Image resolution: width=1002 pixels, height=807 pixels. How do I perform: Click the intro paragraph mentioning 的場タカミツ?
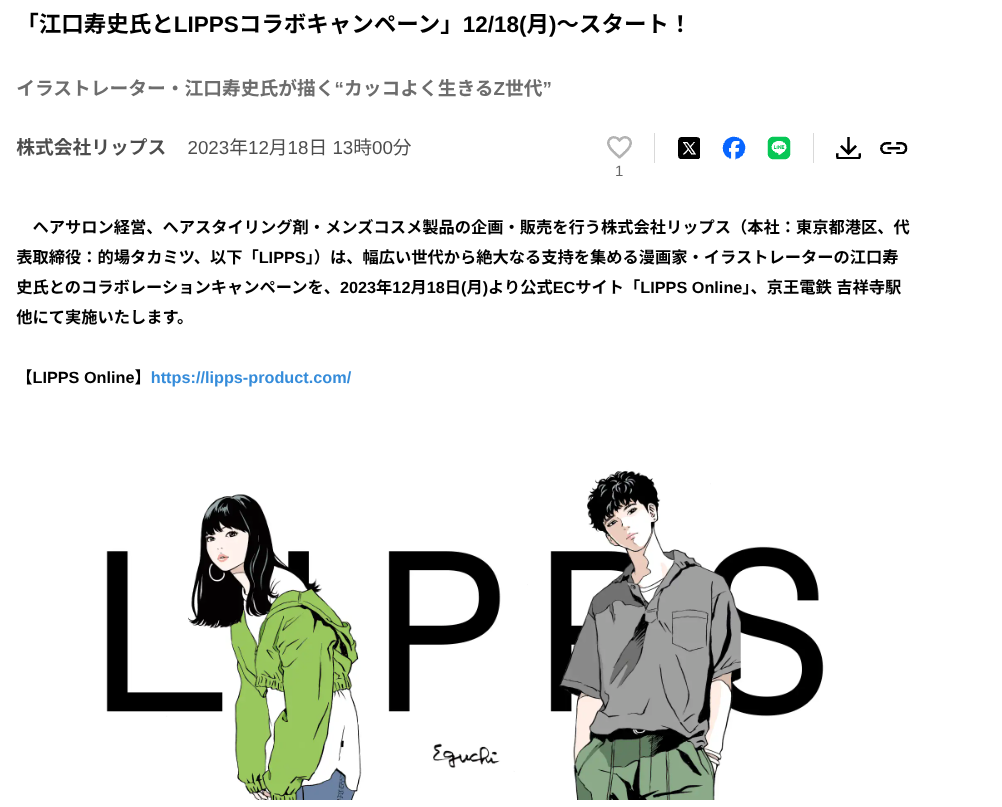click(463, 272)
